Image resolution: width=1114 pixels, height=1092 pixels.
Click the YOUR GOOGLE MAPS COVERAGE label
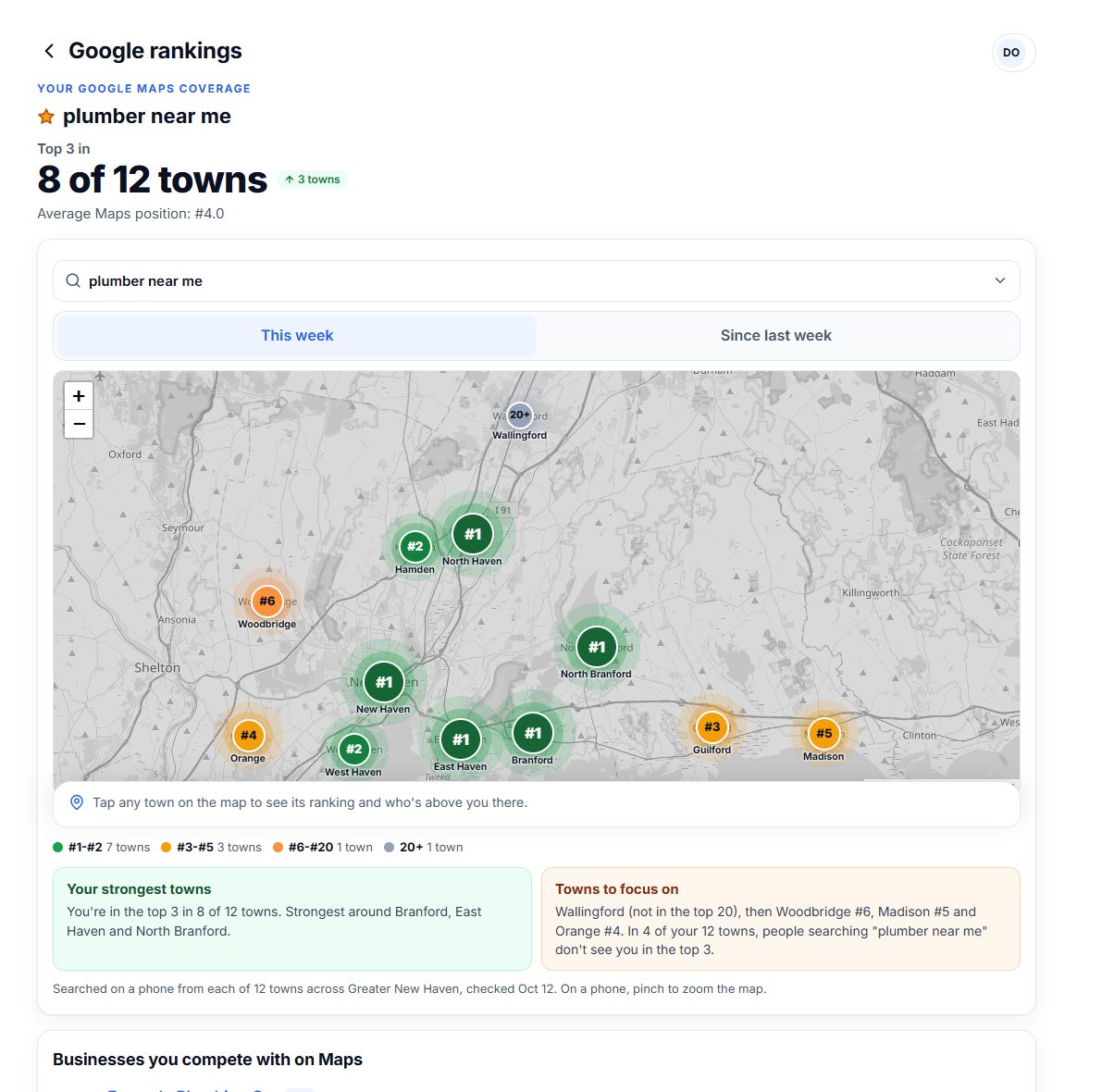(144, 89)
